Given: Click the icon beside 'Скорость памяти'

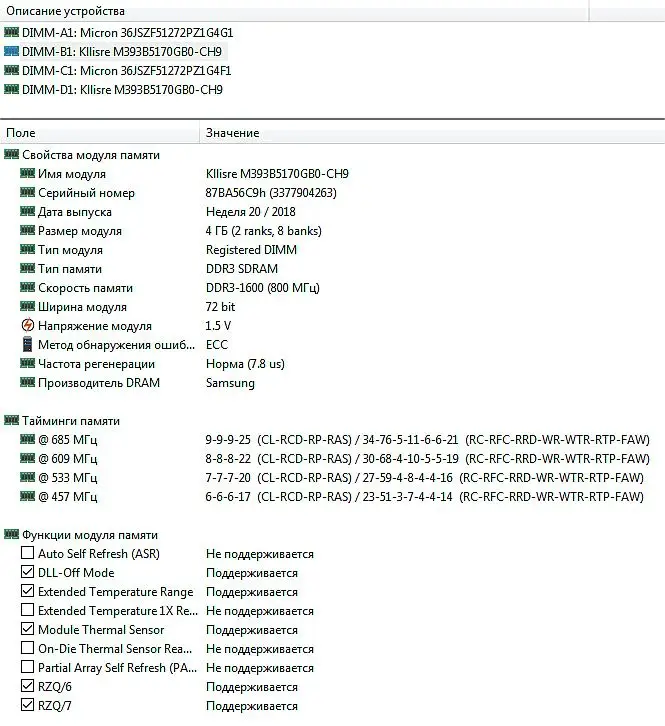Looking at the screenshot, I should pyautogui.click(x=27, y=288).
